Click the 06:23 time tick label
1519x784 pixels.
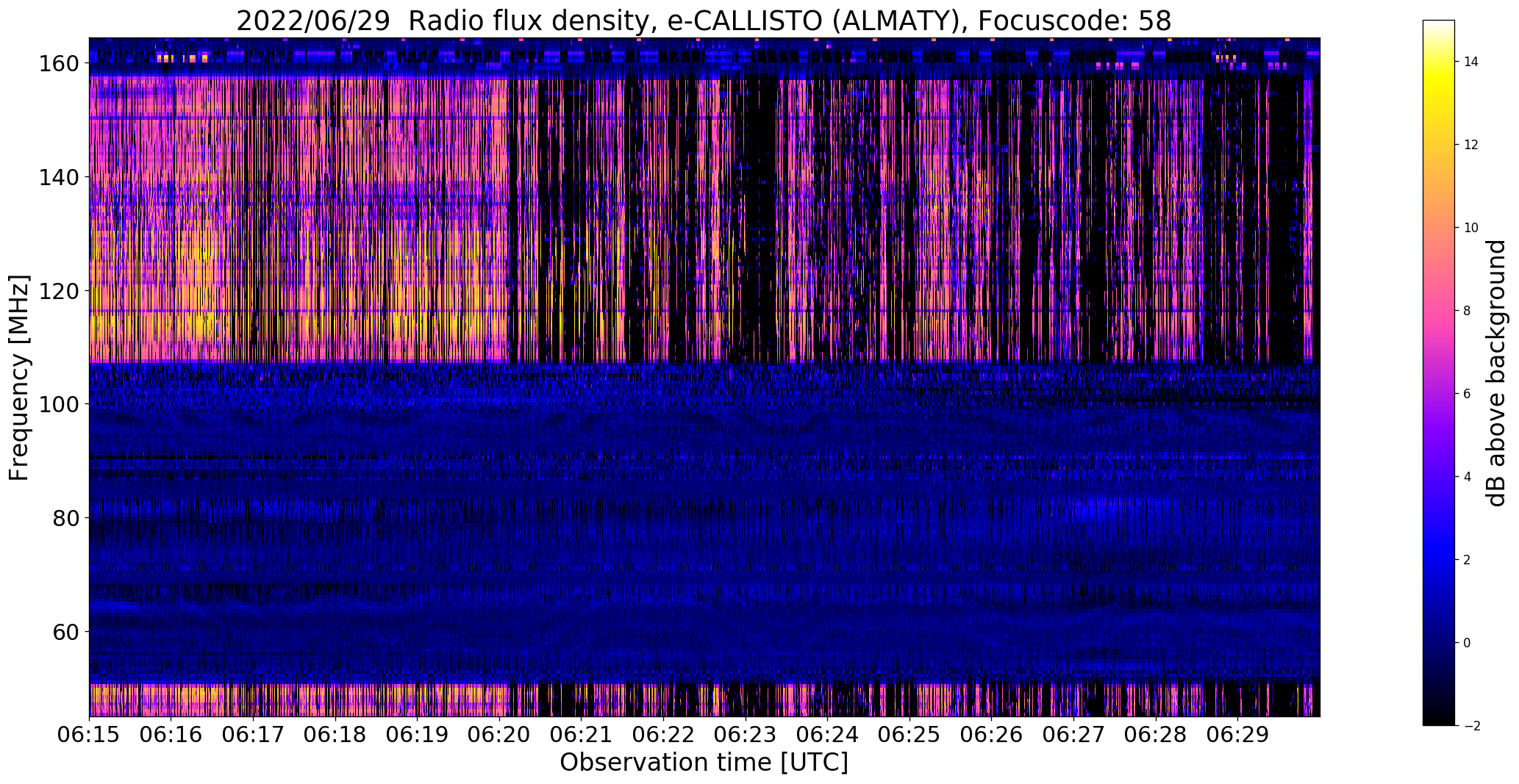coord(746,734)
